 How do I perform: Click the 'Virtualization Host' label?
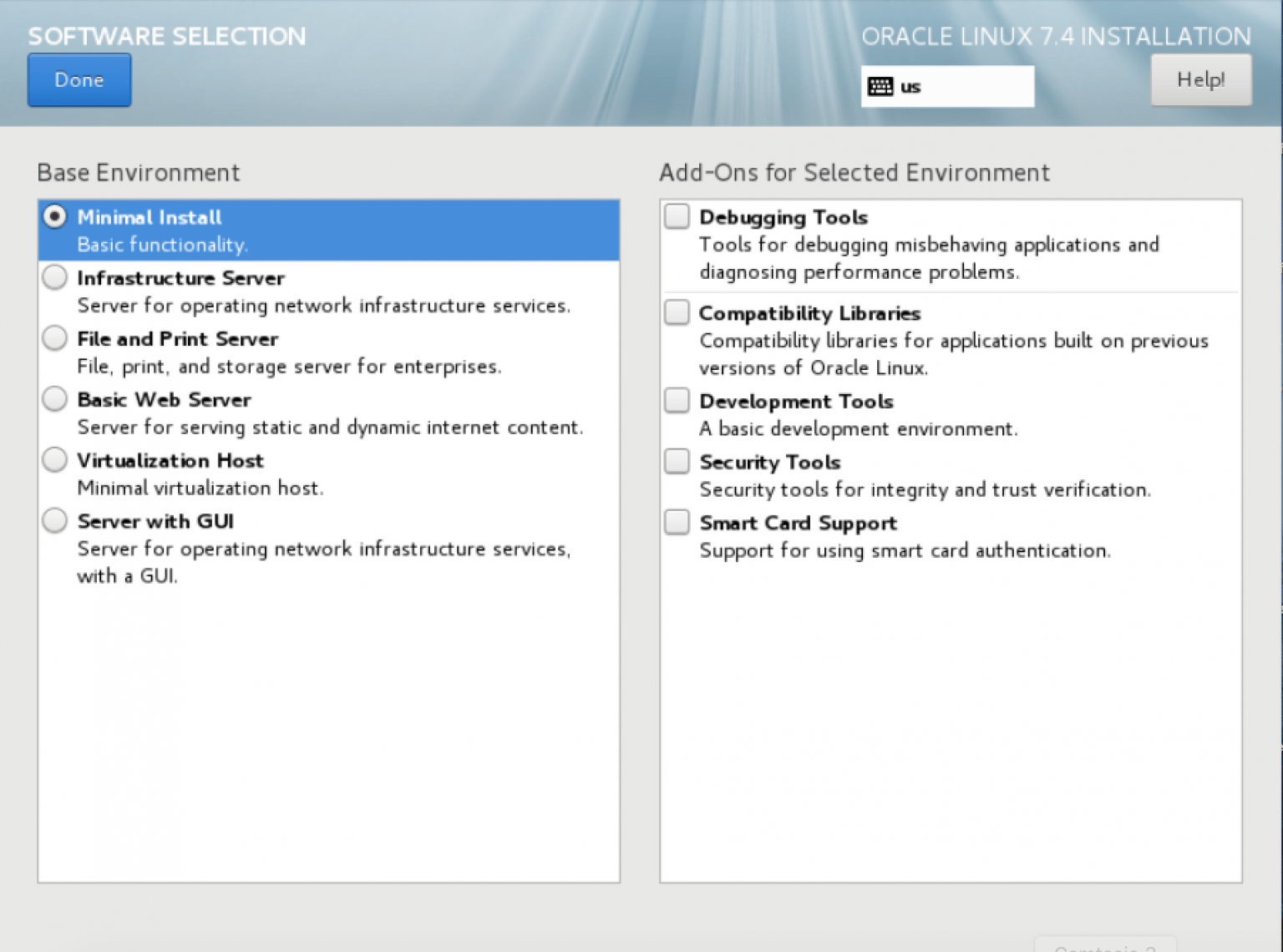tap(170, 461)
